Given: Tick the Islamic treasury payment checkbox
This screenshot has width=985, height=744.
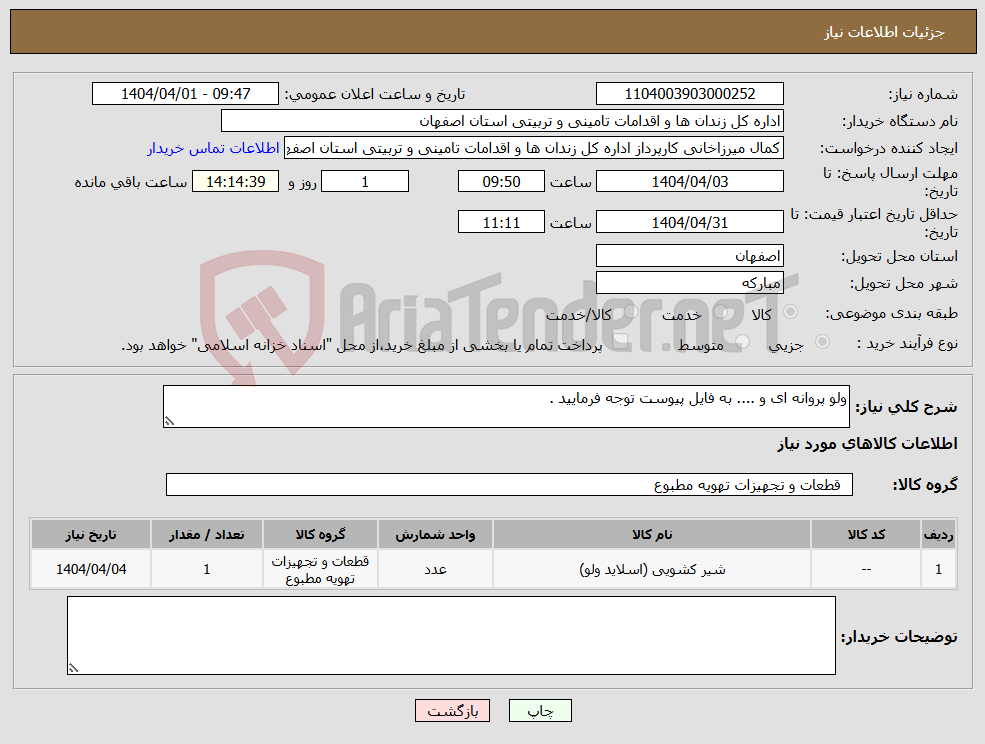Looking at the screenshot, I should tap(621, 342).
